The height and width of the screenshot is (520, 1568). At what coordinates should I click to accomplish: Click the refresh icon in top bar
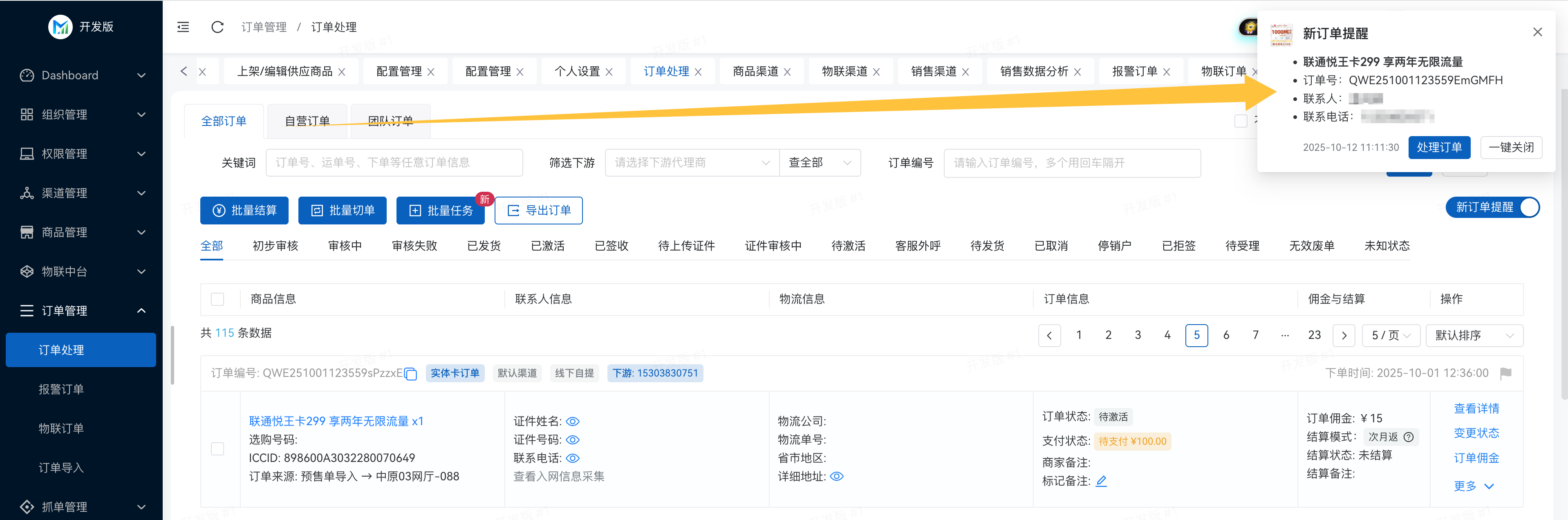pyautogui.click(x=217, y=27)
